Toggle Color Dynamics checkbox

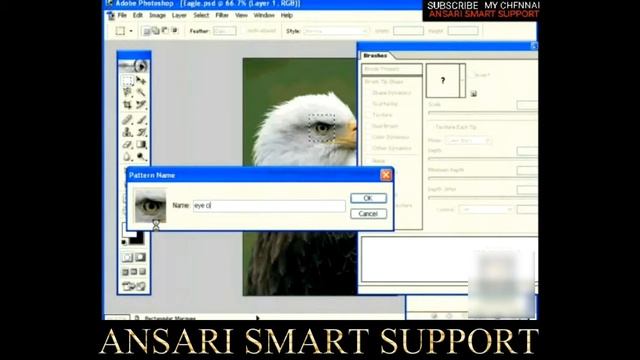click(368, 137)
